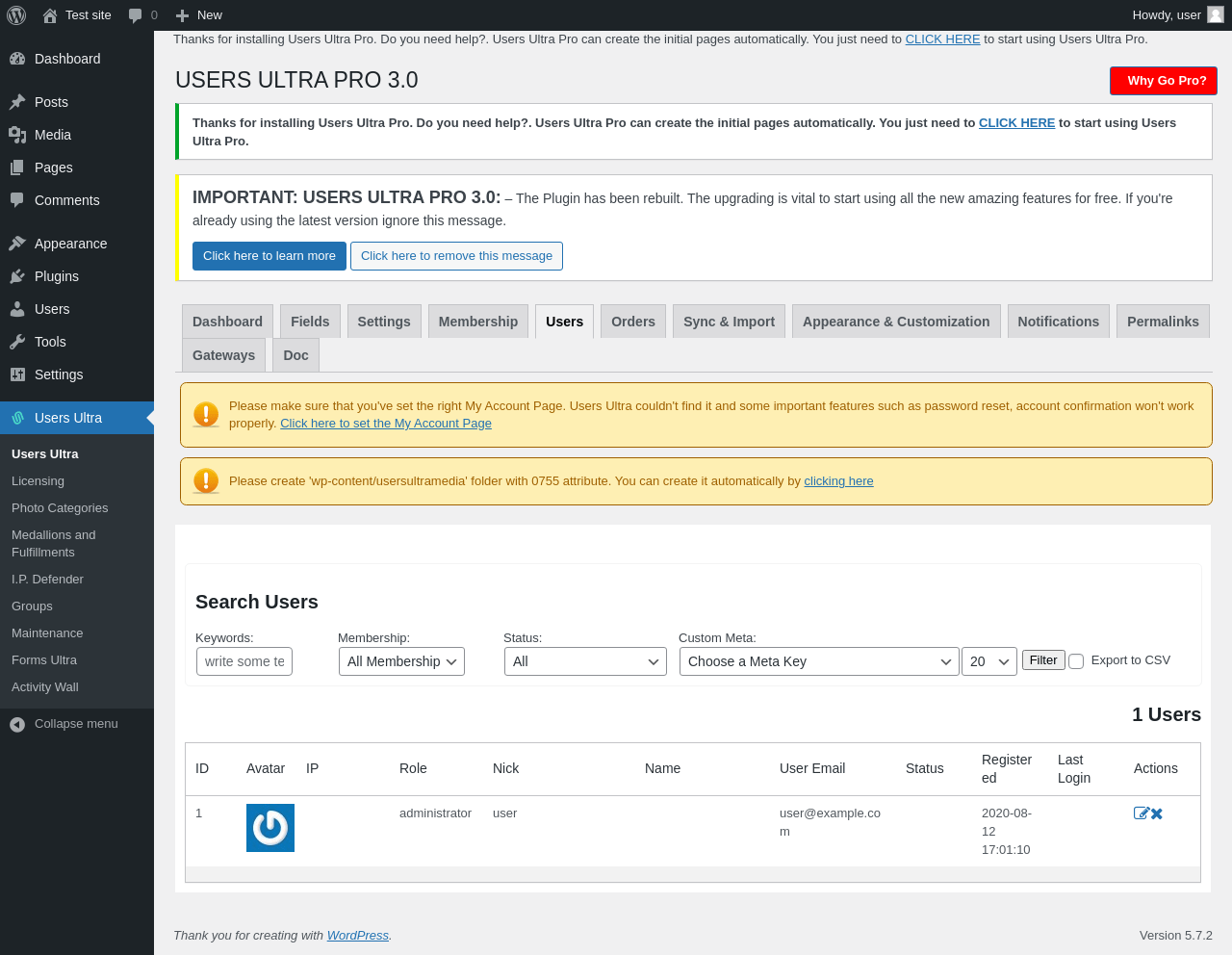Click CLICK HERE link in green notice
Image resolution: width=1232 pixels, height=955 pixels.
[x=1016, y=123]
